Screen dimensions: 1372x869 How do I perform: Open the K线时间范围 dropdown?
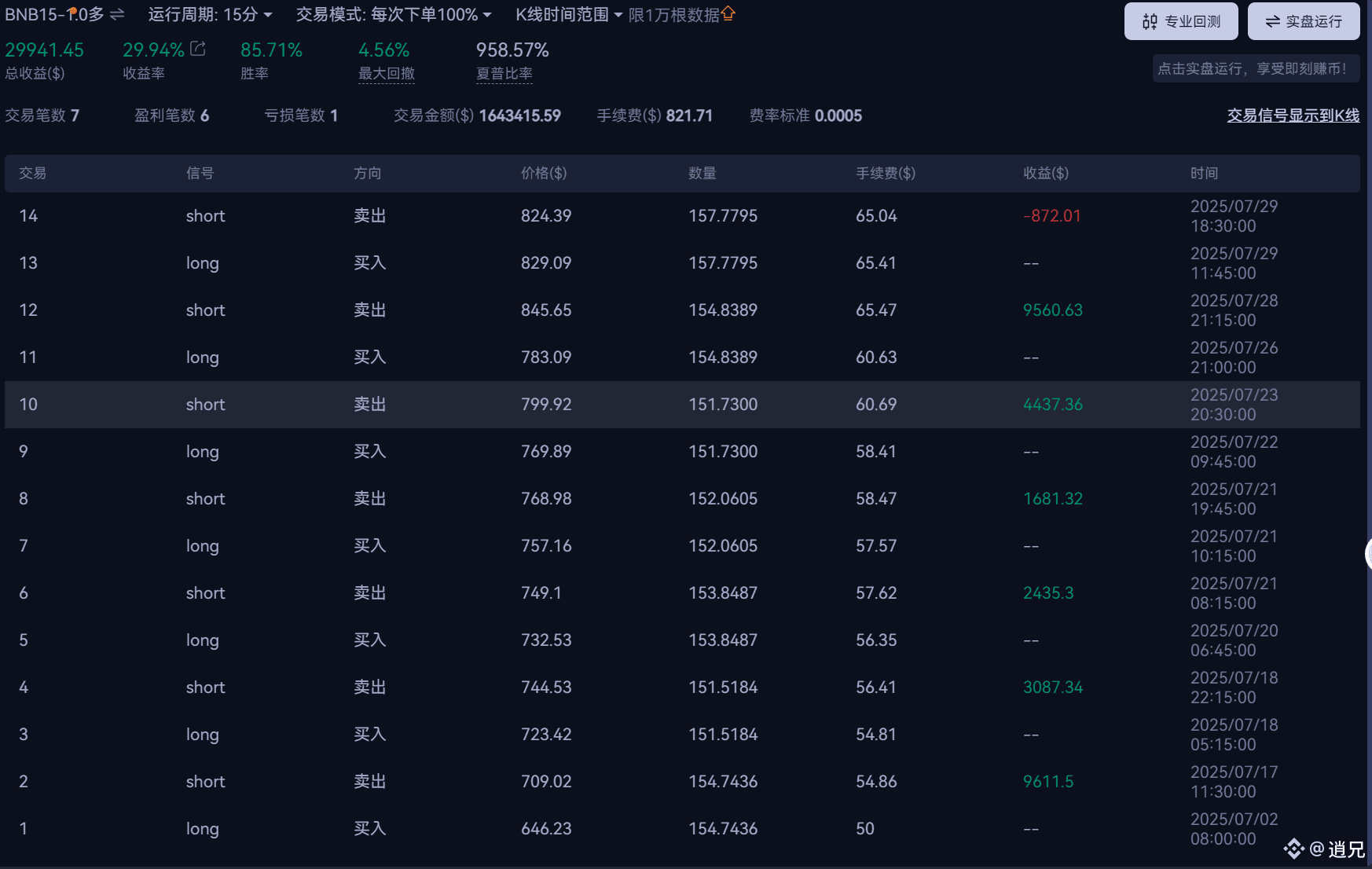(x=569, y=14)
